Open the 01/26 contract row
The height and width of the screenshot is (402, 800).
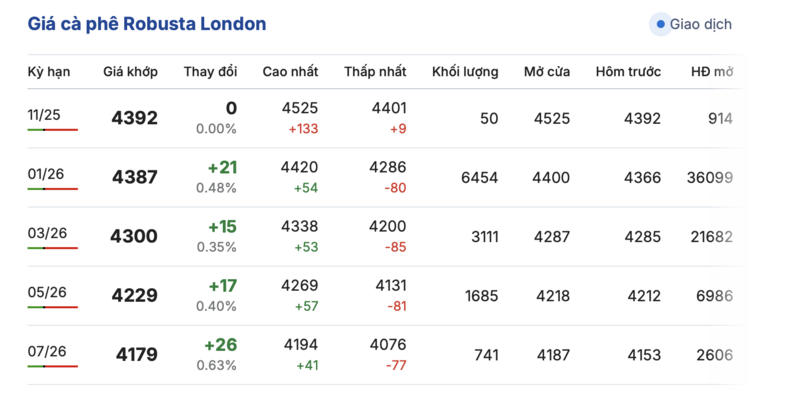coord(44,173)
